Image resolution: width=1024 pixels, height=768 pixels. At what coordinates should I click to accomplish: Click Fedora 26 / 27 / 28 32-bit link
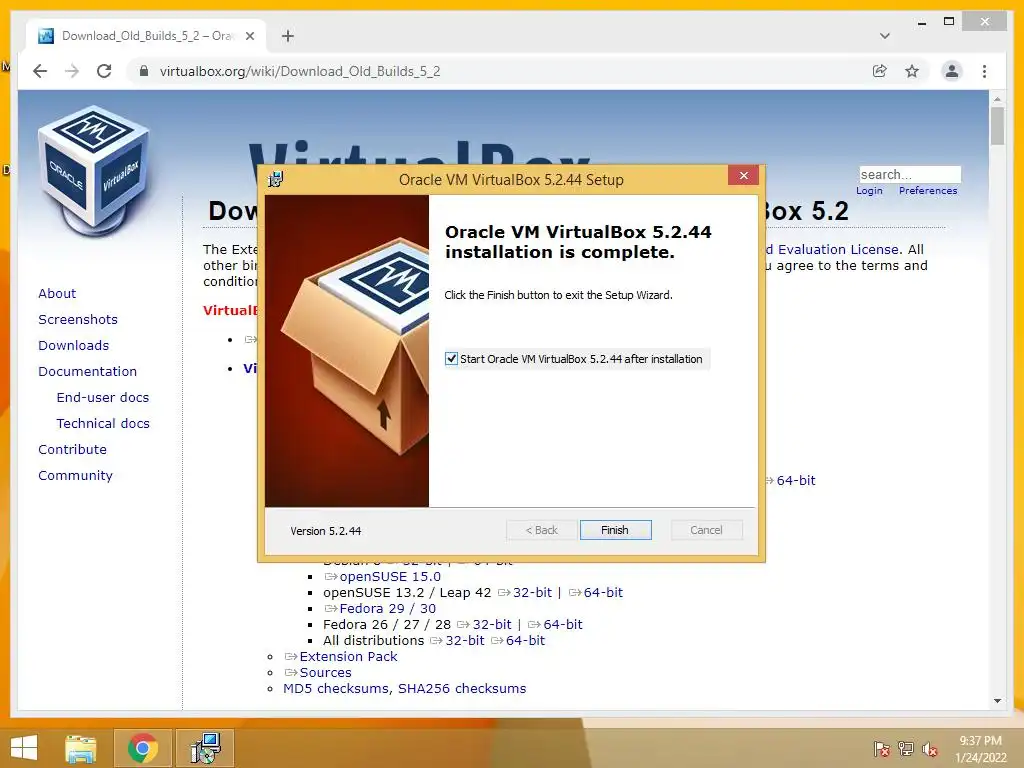492,624
